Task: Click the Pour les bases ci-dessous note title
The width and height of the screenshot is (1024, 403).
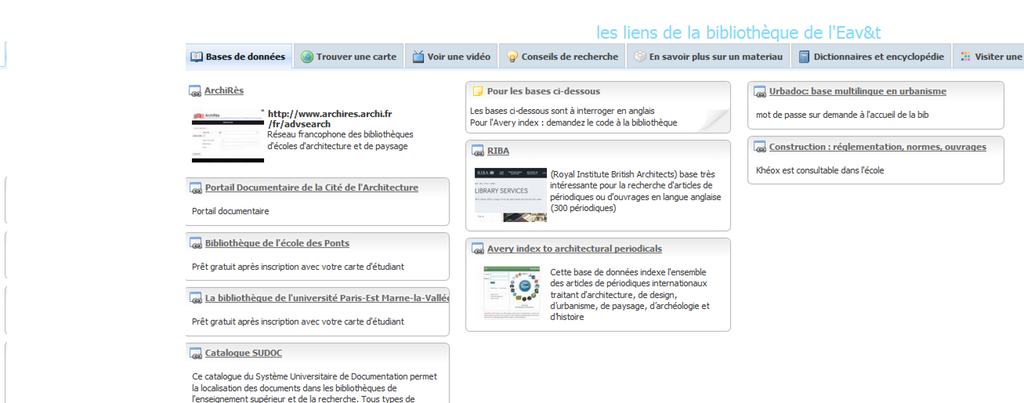Action: click(543, 91)
